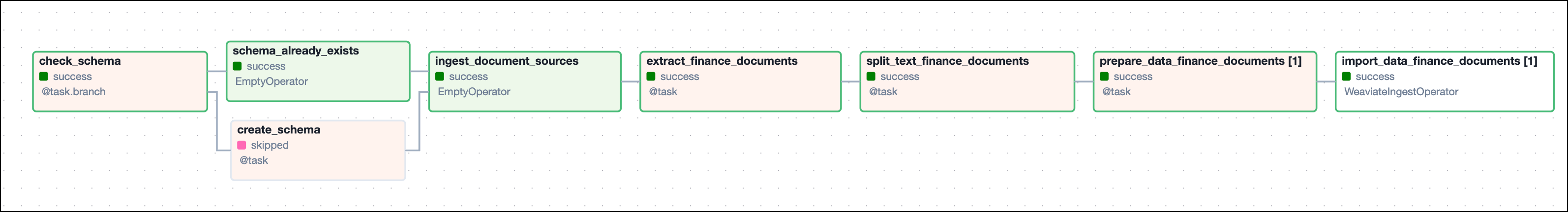Click the EmptyOperator label under ingest_document_sources
1568x212 pixels.
coord(474,92)
